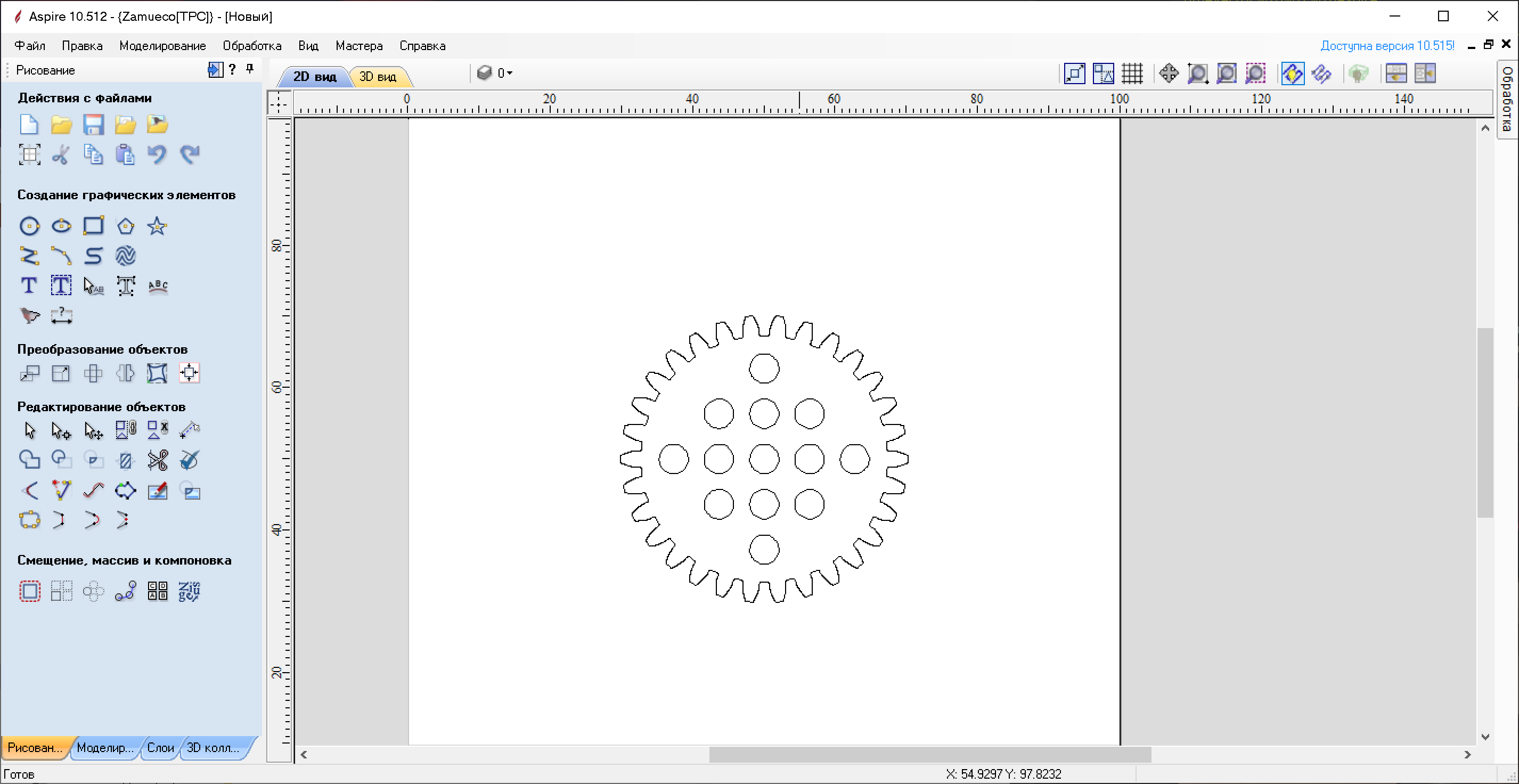Screen dimensions: 1519x784
Task: Select the Draw Star tool
Action: pos(157,226)
